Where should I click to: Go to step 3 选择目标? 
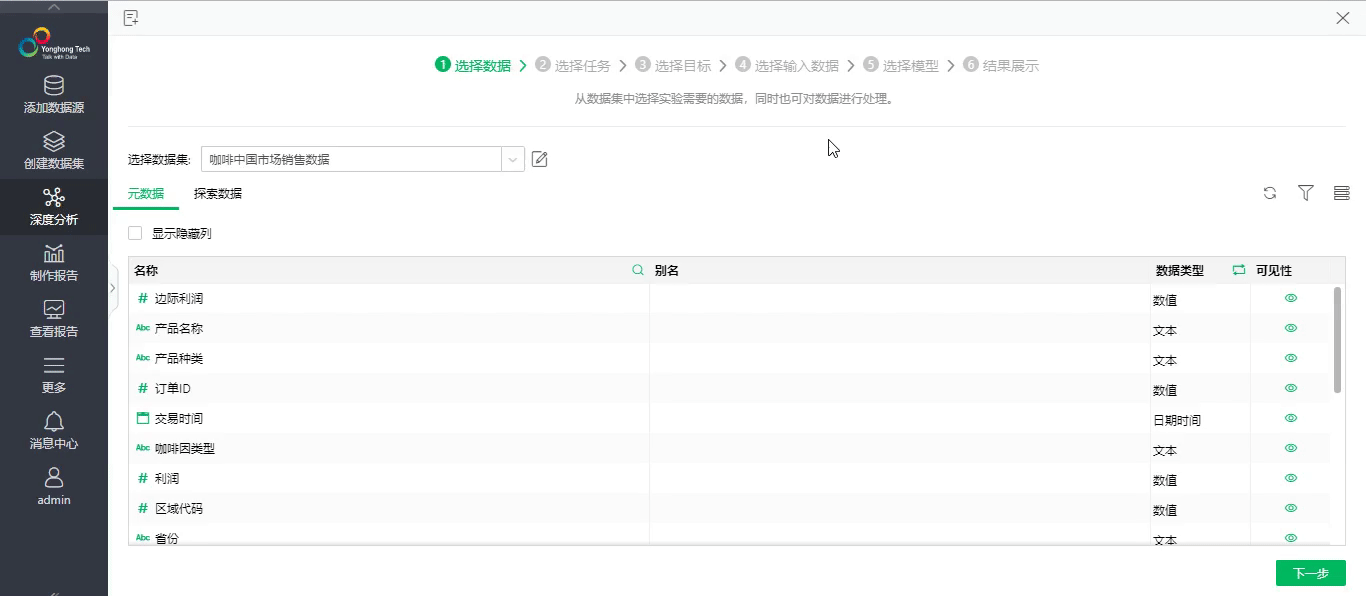click(673, 65)
